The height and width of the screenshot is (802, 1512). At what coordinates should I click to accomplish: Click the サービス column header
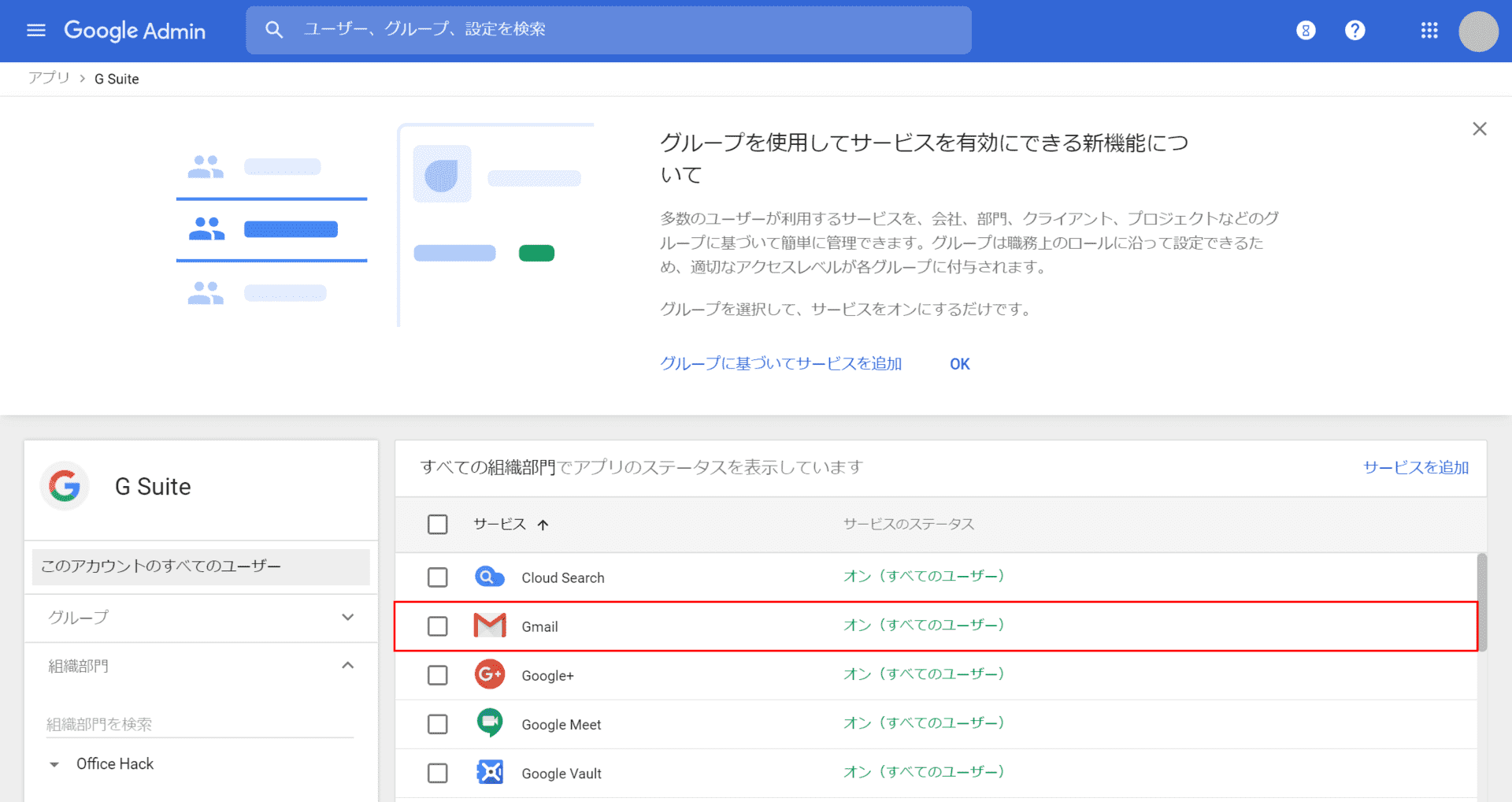499,524
